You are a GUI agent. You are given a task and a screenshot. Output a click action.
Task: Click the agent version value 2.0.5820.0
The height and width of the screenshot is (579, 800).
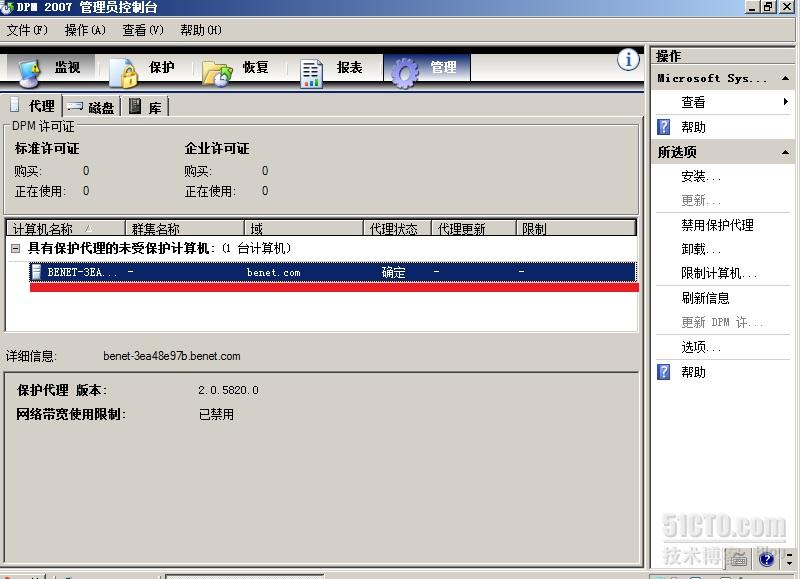(228, 390)
